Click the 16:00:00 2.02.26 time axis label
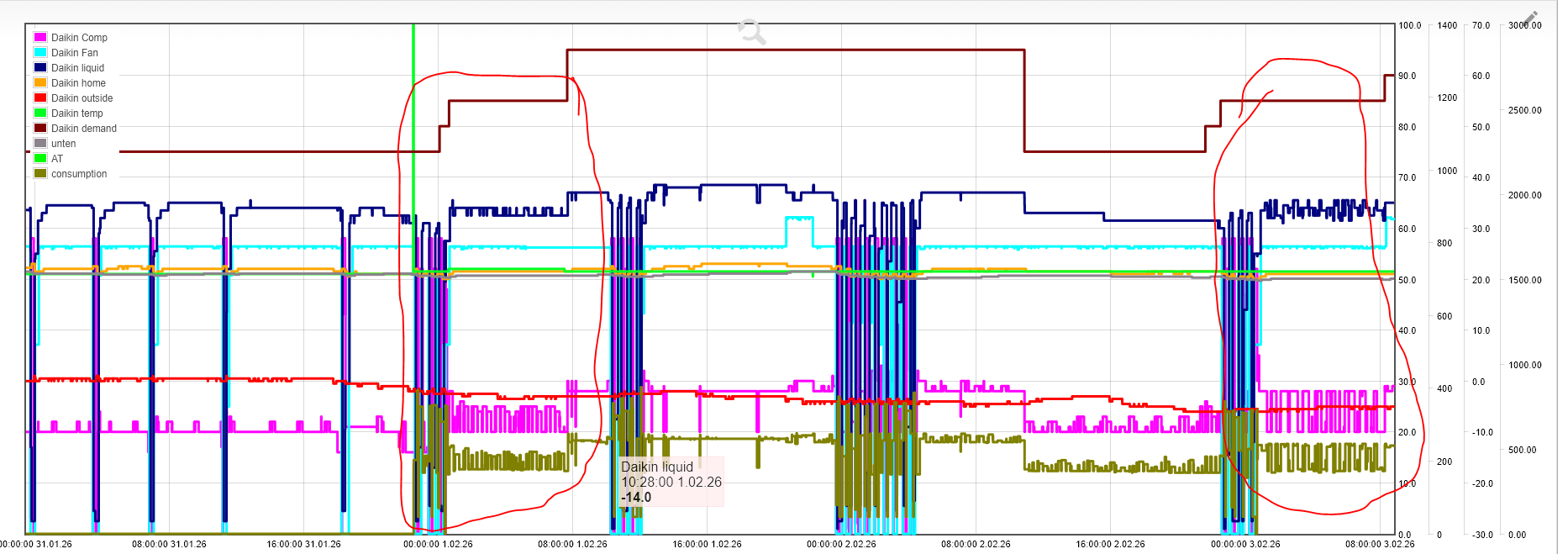1568x554 pixels. [1110, 544]
